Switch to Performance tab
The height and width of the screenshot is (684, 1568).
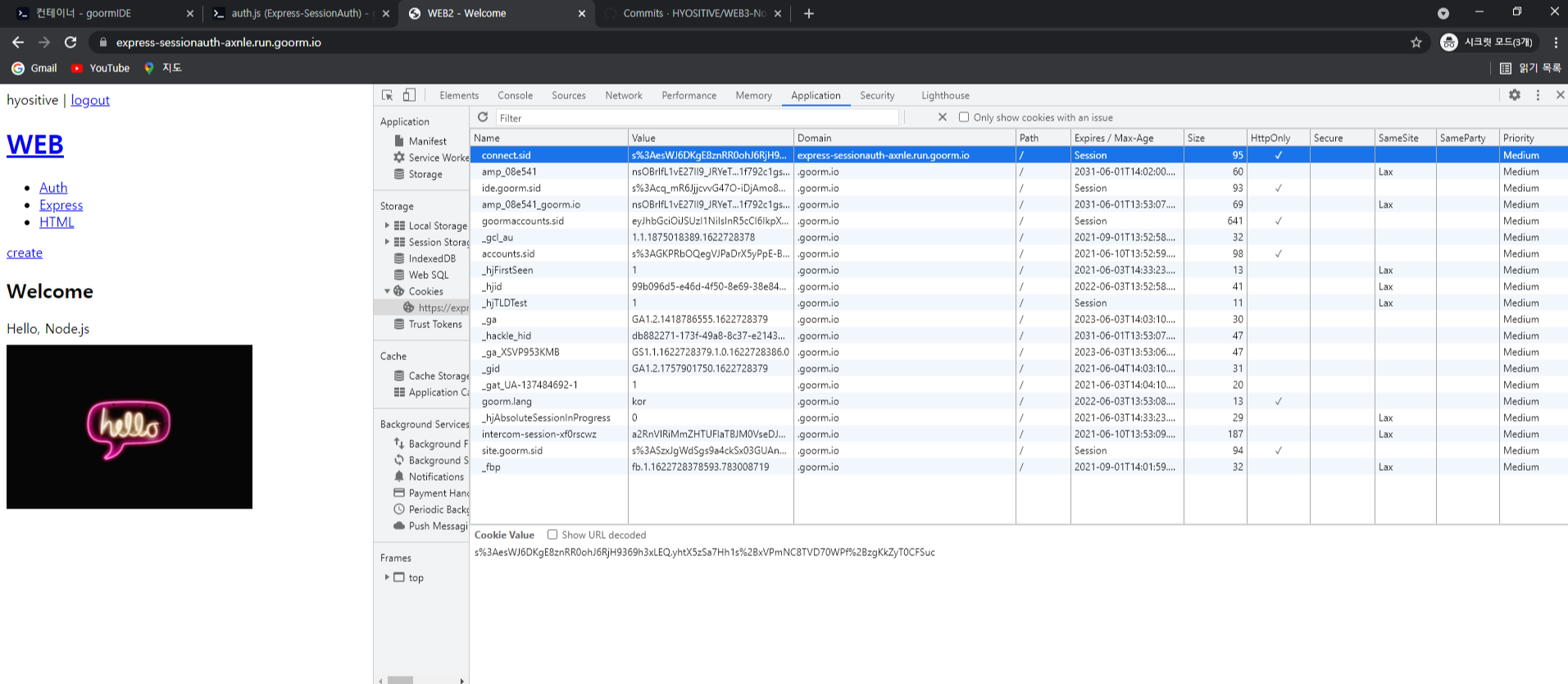tap(689, 95)
